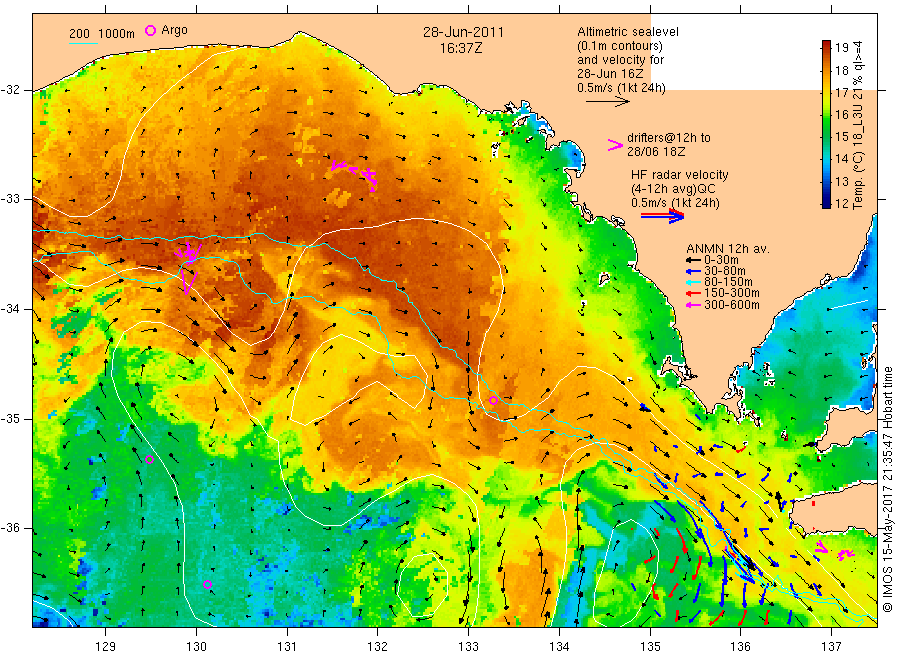Click the IMOS copyright timestamp text

(888, 488)
